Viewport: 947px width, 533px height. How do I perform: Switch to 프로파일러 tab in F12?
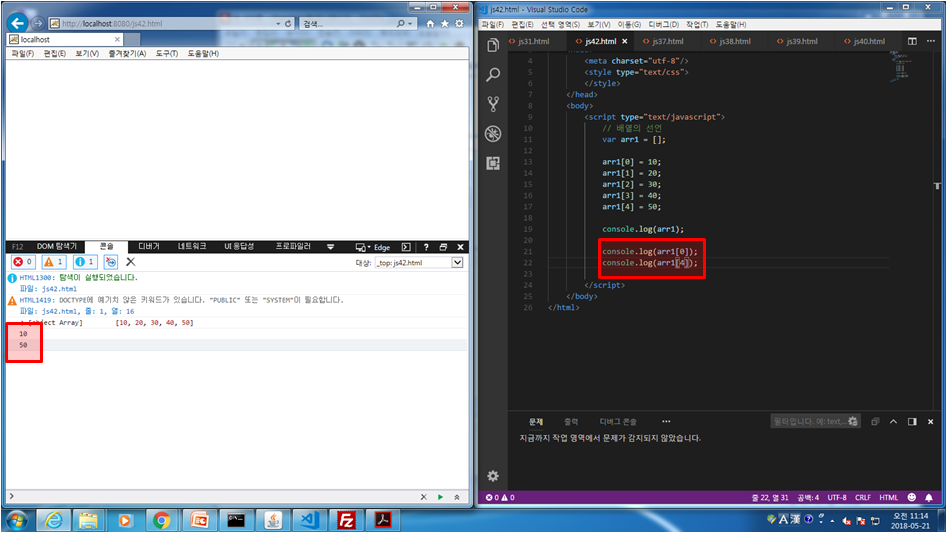click(293, 246)
